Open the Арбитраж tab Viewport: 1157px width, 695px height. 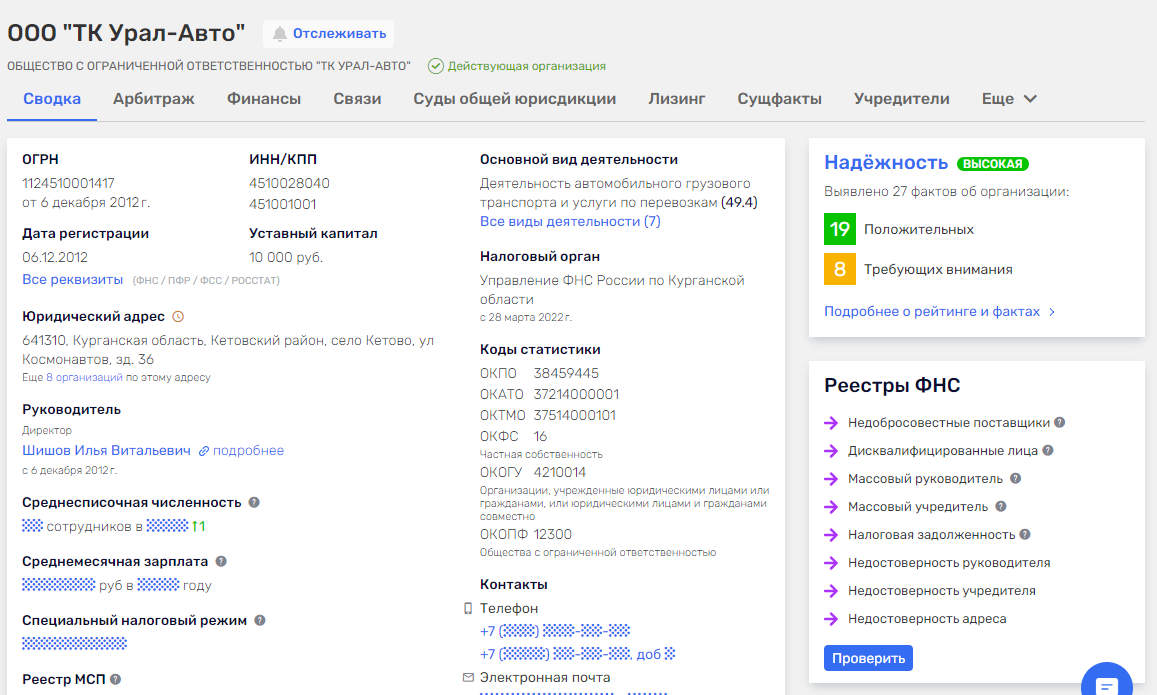153,99
